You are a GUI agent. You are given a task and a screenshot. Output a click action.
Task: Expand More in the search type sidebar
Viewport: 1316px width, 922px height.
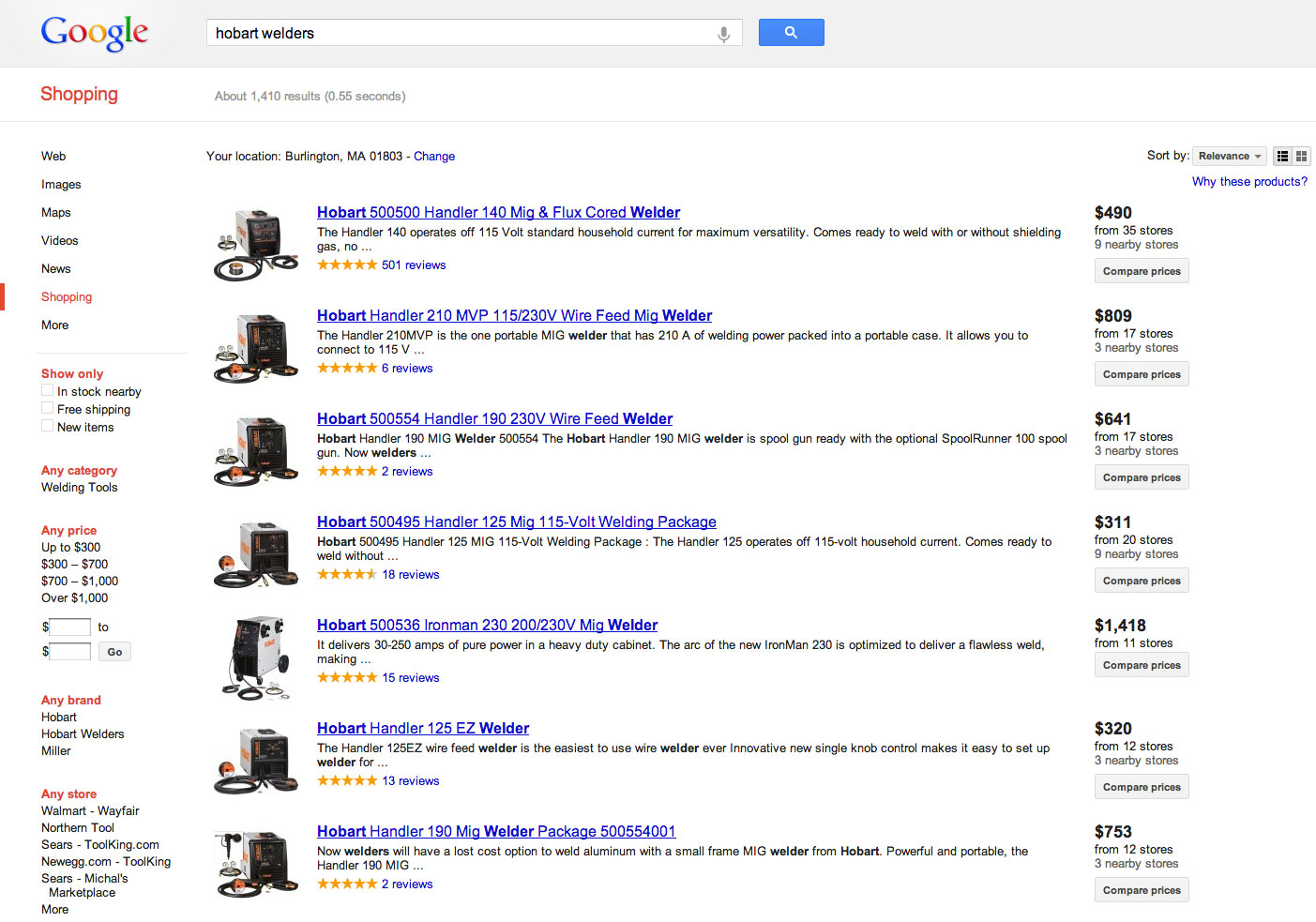point(54,325)
